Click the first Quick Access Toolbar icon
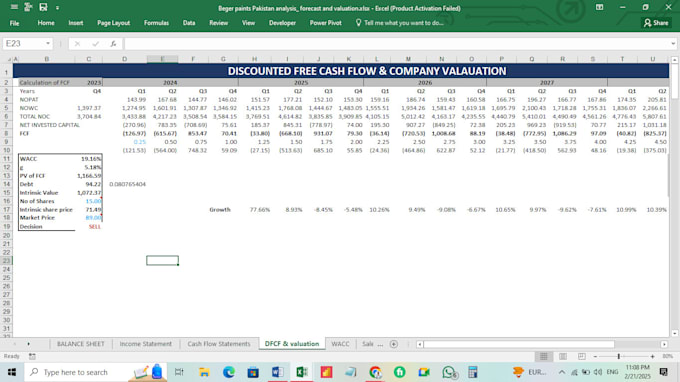The image size is (680, 382). (x=14, y=7)
